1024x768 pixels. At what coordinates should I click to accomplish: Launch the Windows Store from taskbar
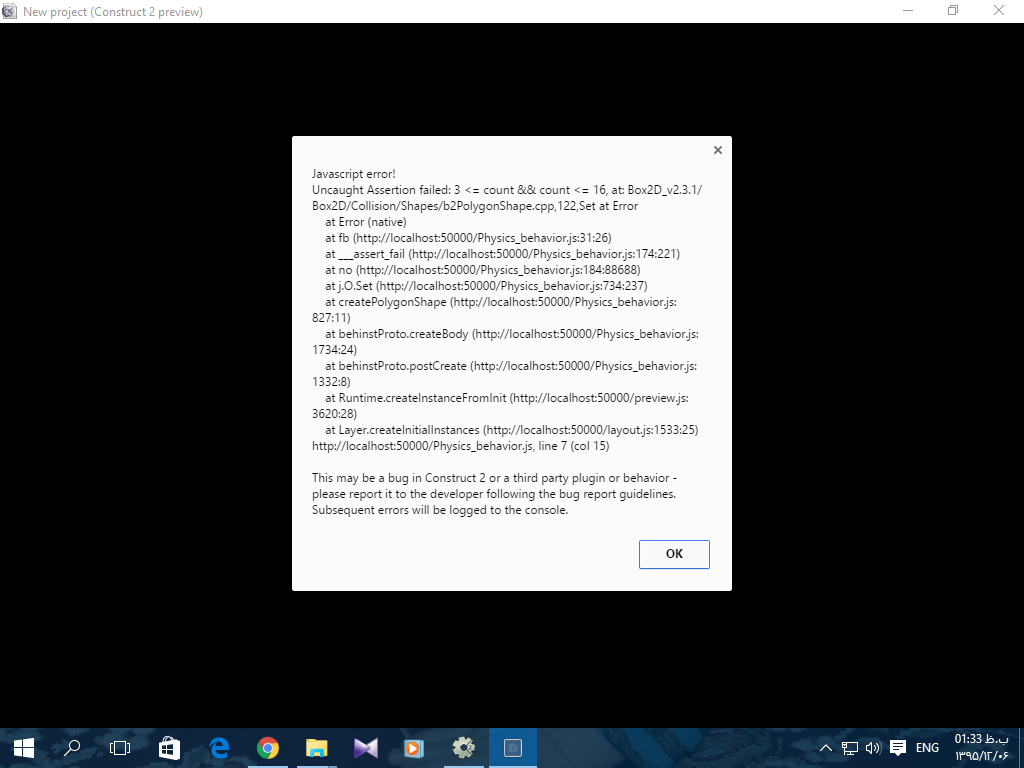[169, 748]
